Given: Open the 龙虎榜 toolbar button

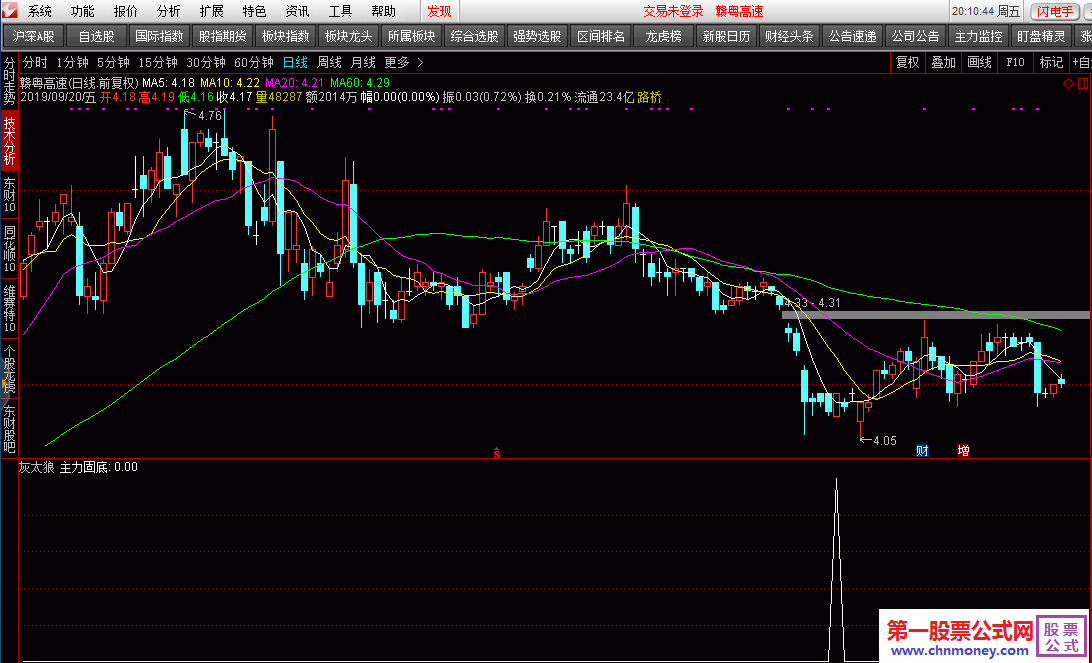Looking at the screenshot, I should click(x=663, y=36).
